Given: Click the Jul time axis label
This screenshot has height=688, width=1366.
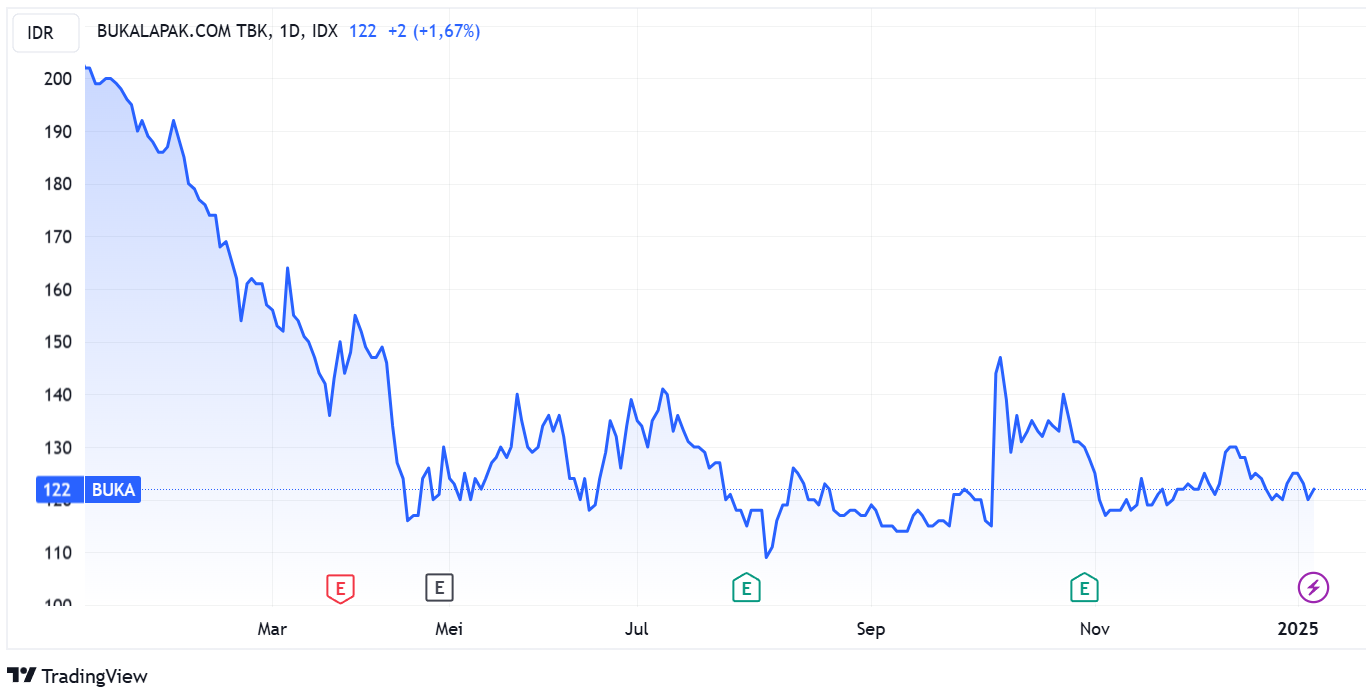Looking at the screenshot, I should pos(637,629).
